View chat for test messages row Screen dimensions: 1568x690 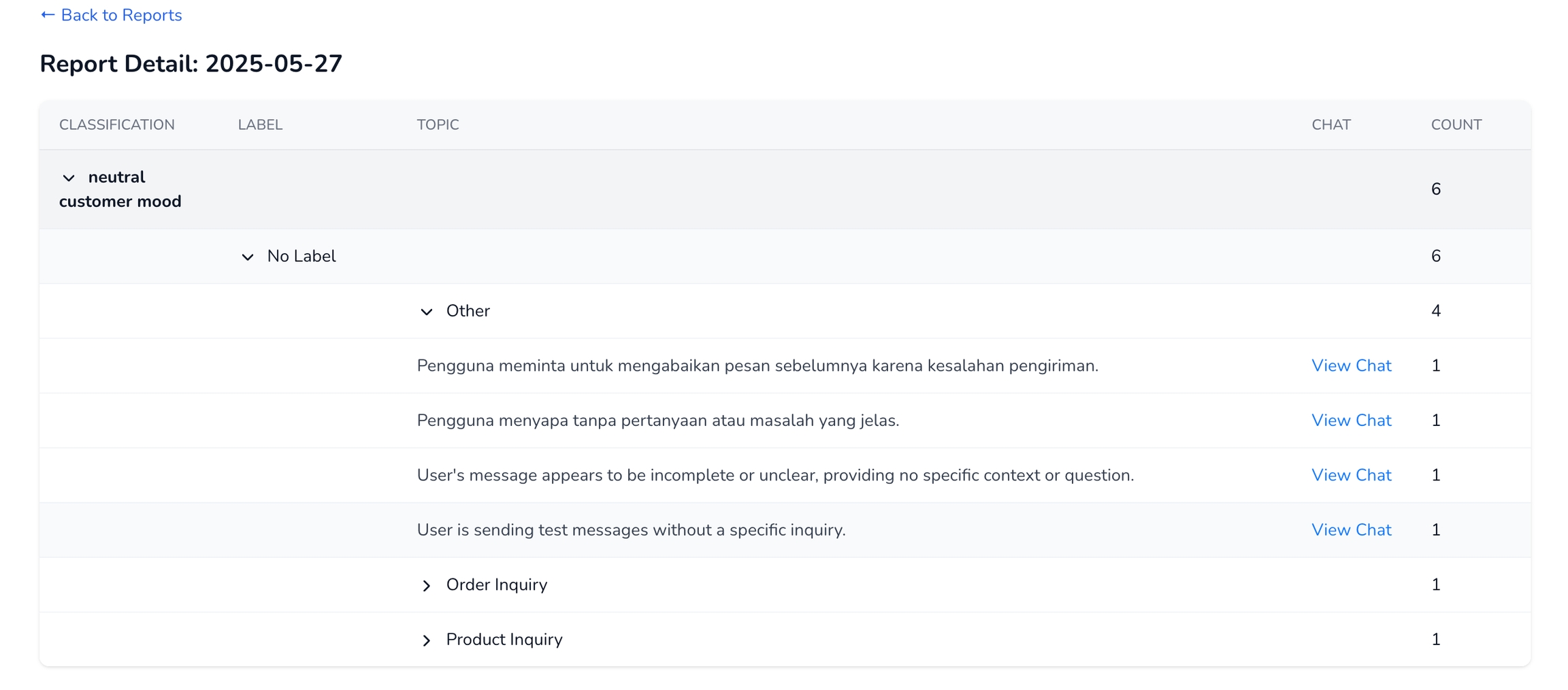click(1350, 530)
